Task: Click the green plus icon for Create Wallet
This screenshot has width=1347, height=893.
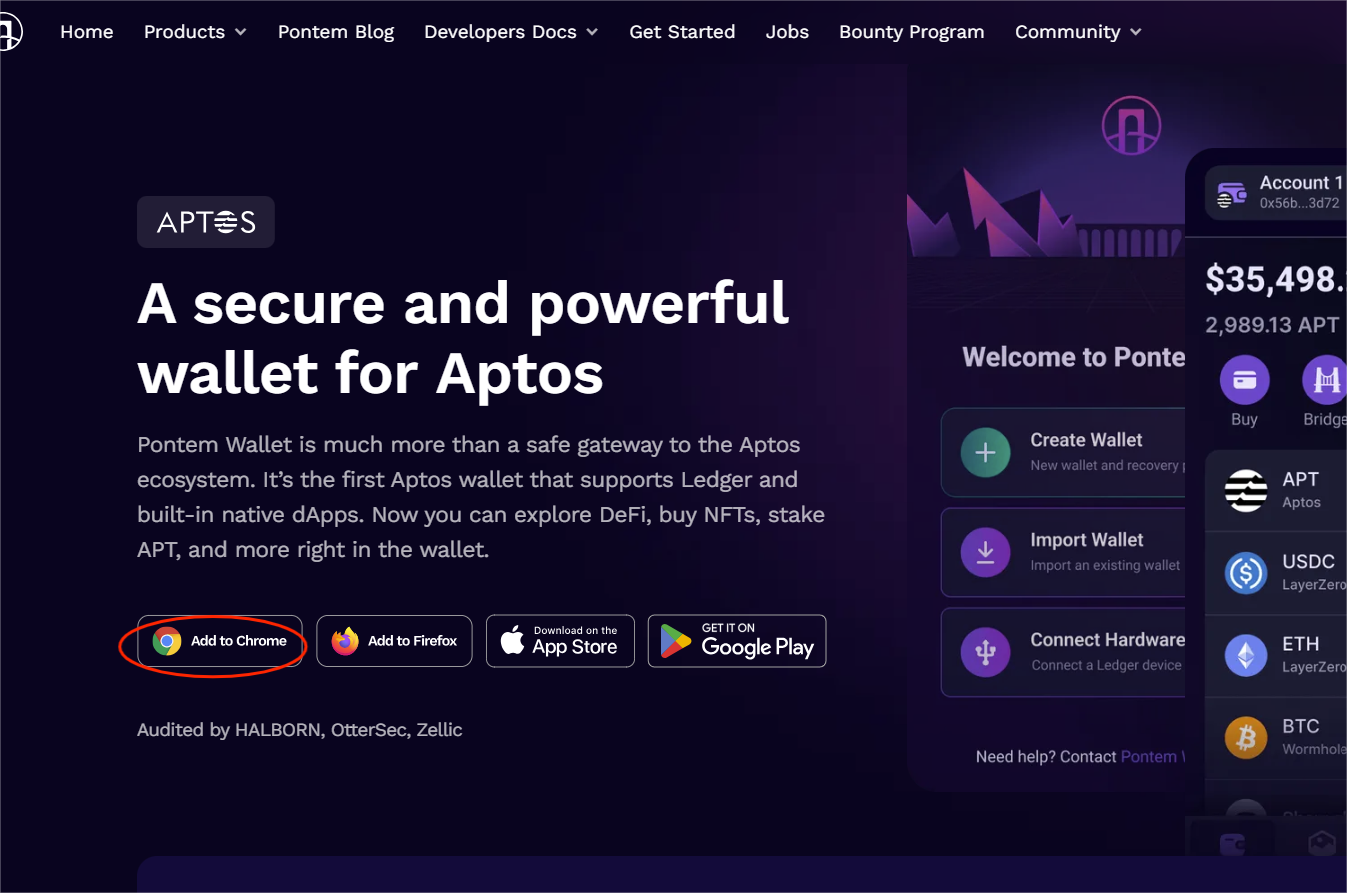Action: click(x=985, y=453)
